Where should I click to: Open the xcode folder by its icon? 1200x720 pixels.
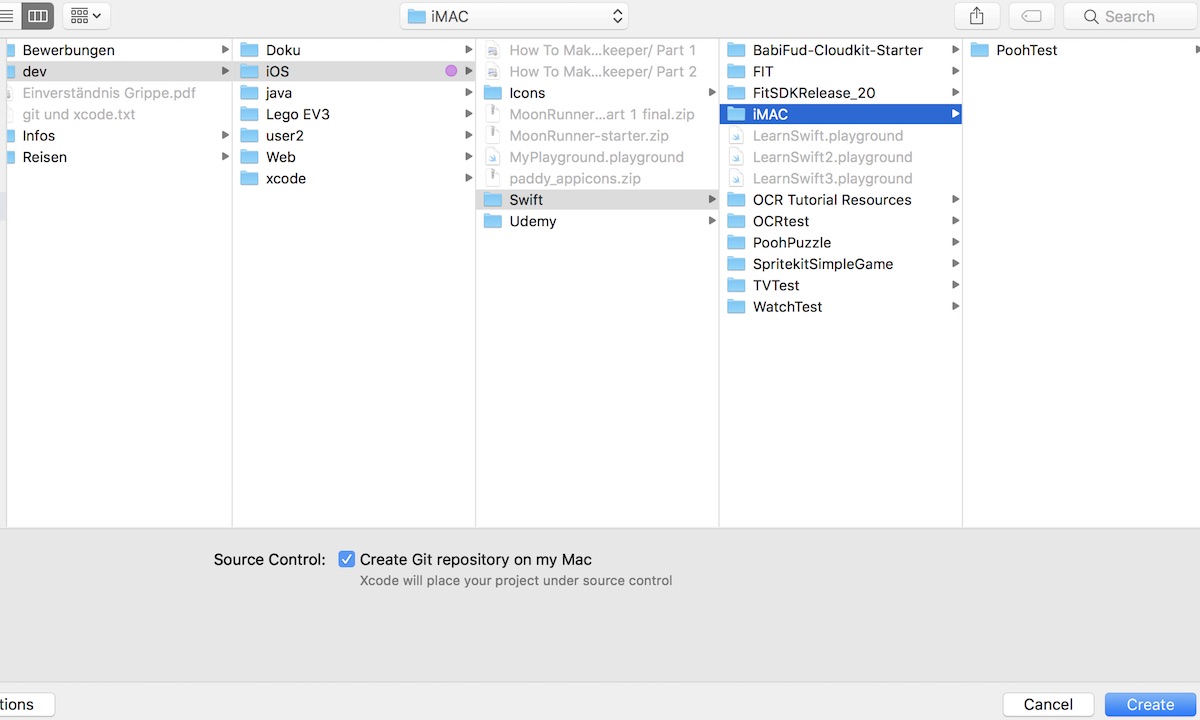[251, 178]
